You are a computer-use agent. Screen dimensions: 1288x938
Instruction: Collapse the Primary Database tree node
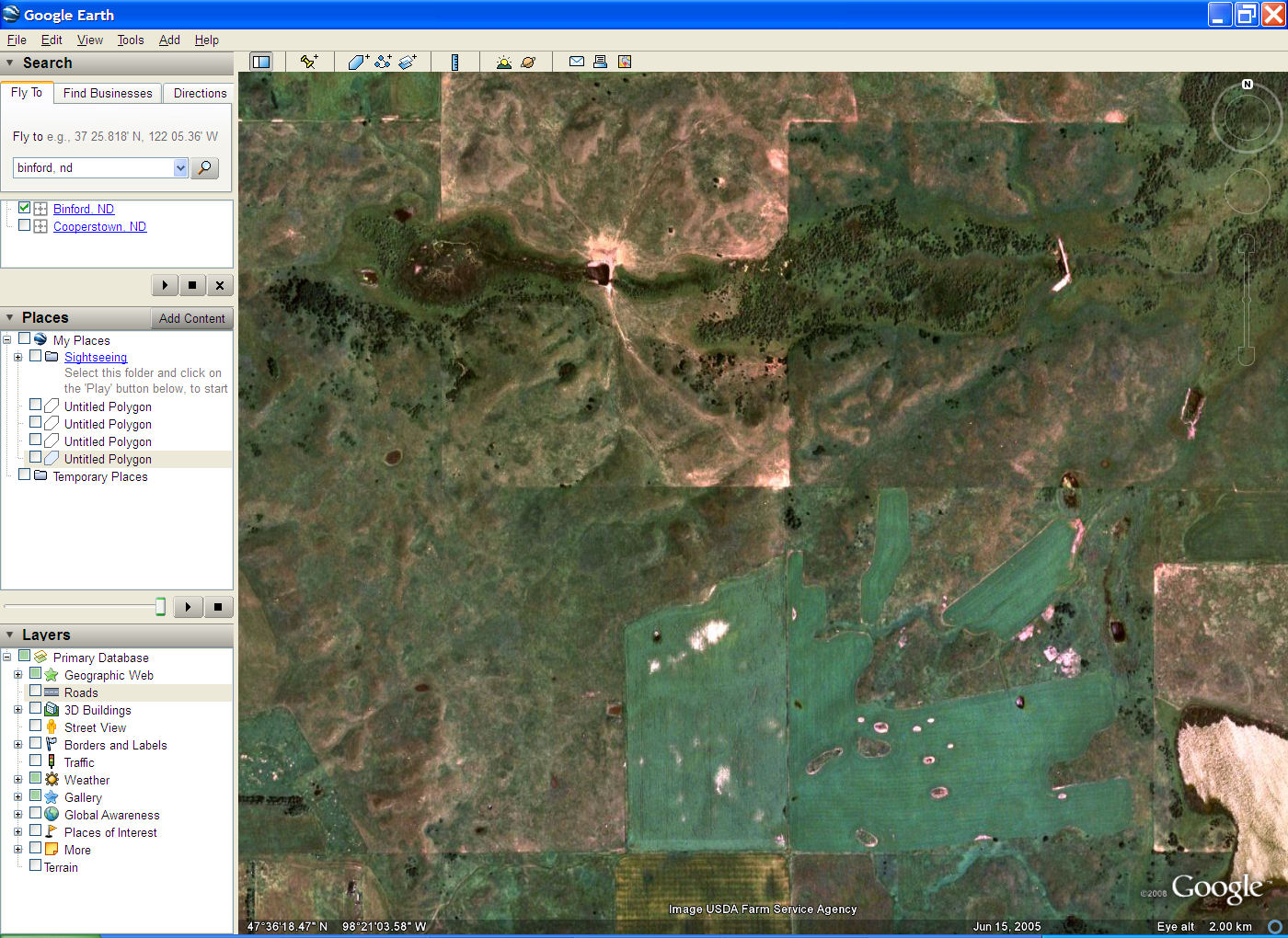(6, 657)
